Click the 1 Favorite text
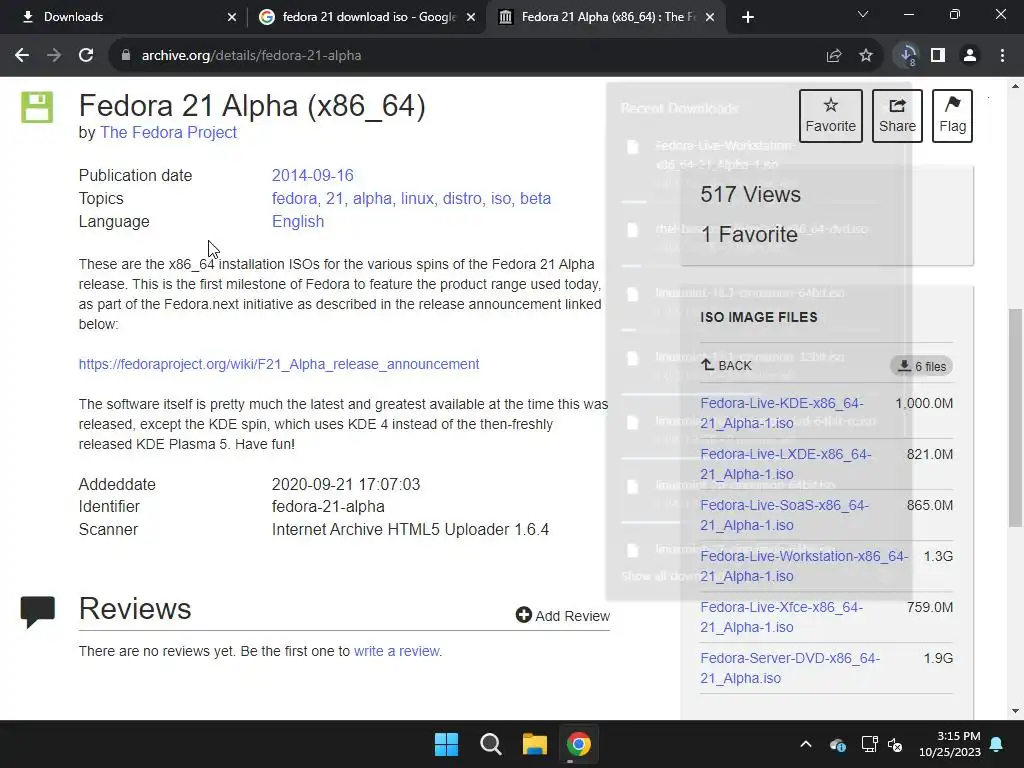The width and height of the screenshot is (1024, 768). tap(749, 234)
